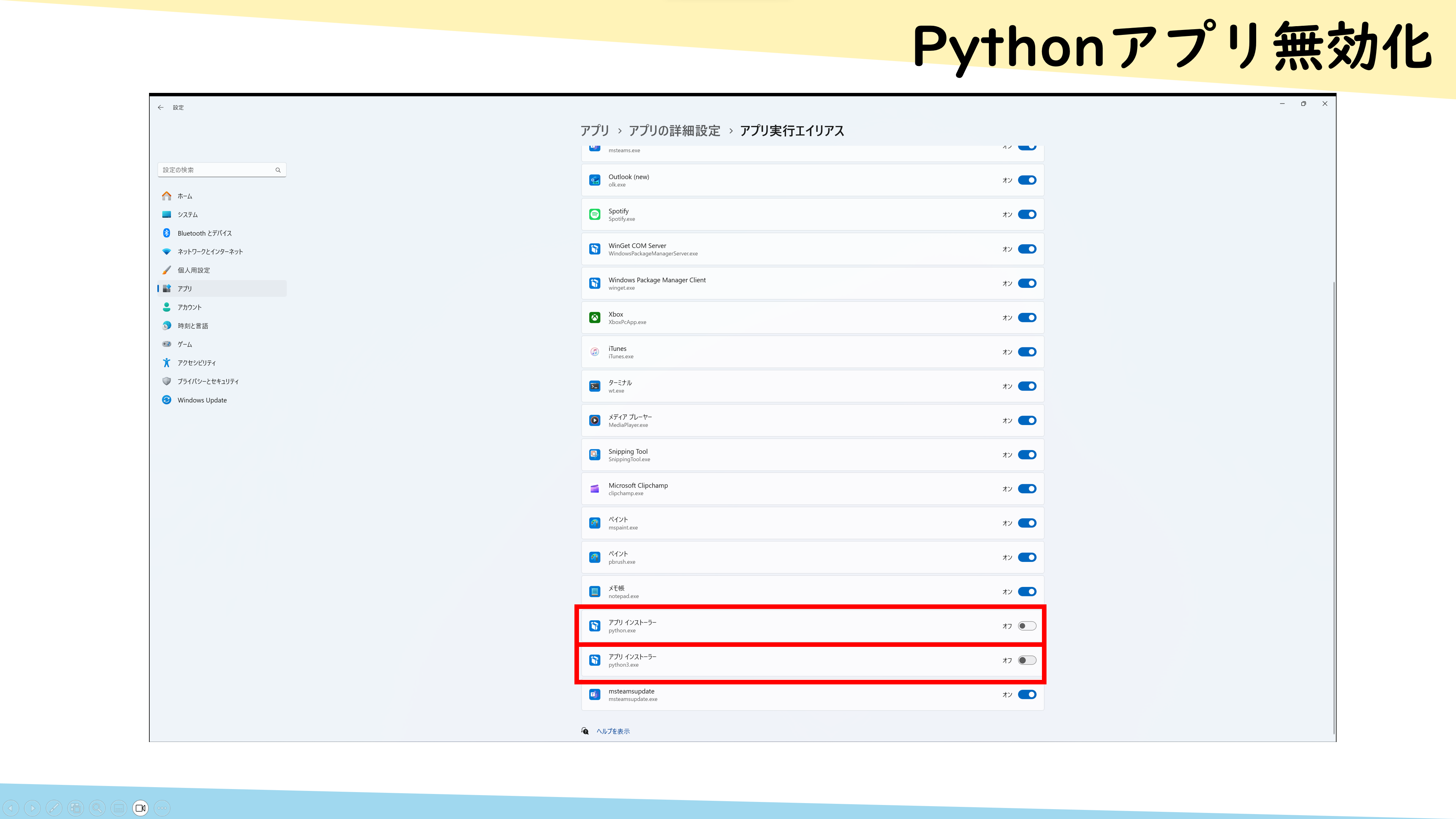Open the slideshow more options button
This screenshot has height=819, width=1456.
pos(162,808)
